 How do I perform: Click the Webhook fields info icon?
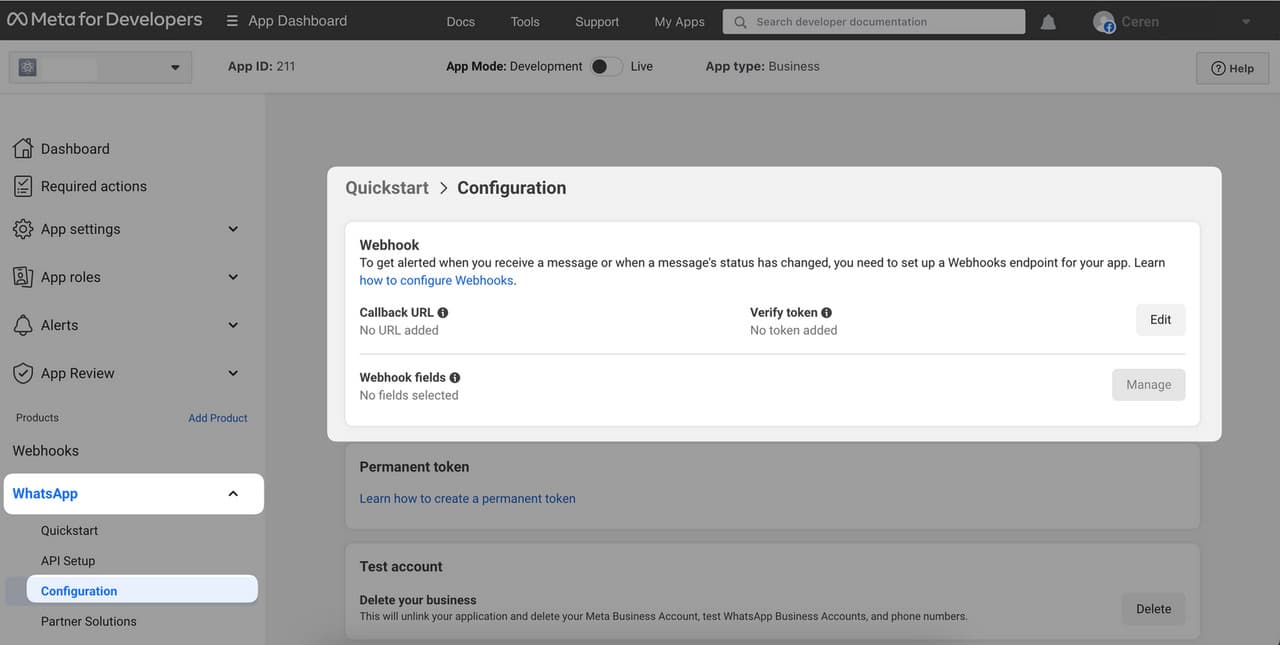(x=455, y=378)
